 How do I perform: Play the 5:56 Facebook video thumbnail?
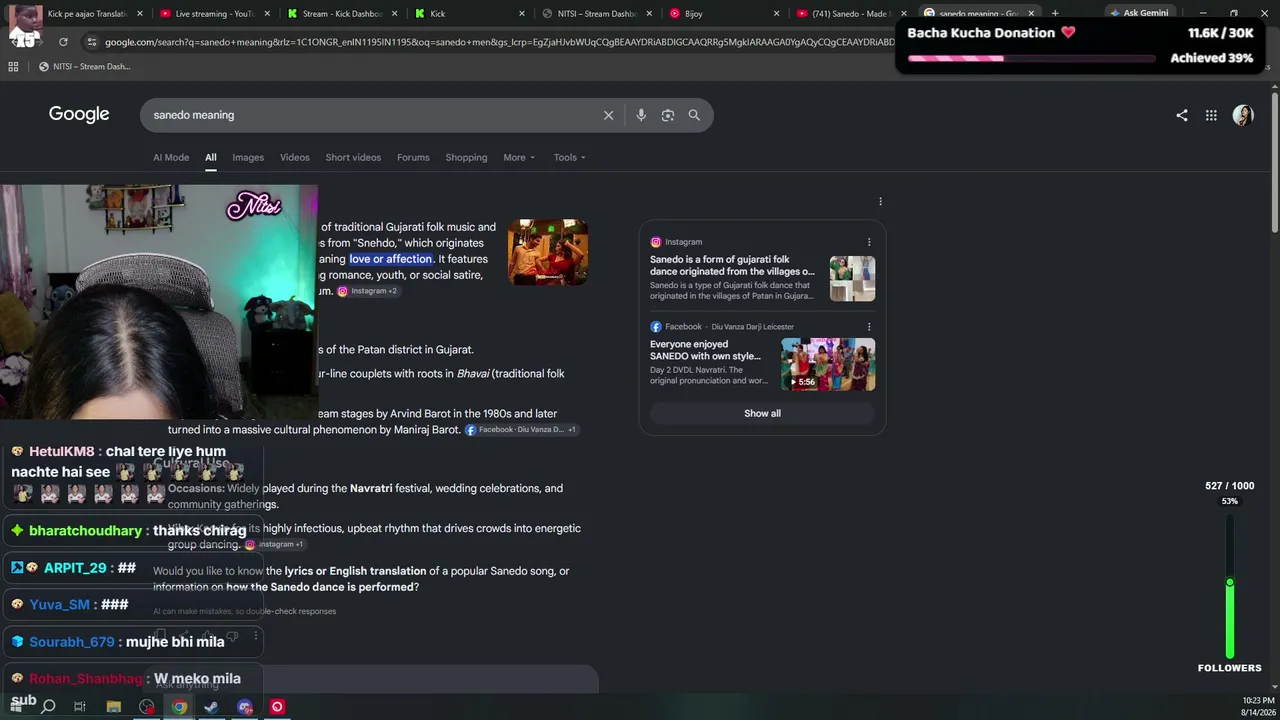[828, 364]
